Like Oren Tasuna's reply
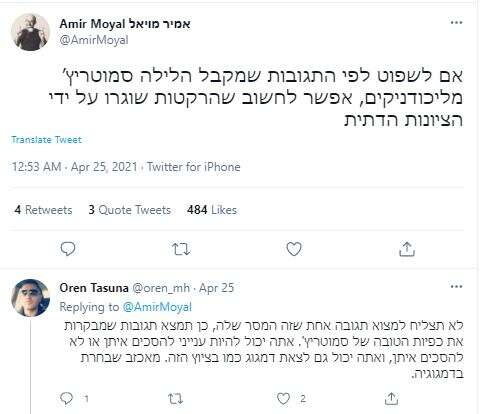 [x=284, y=399]
